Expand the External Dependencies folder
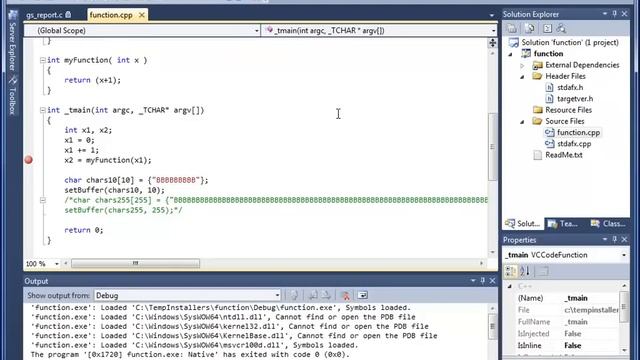 522,65
